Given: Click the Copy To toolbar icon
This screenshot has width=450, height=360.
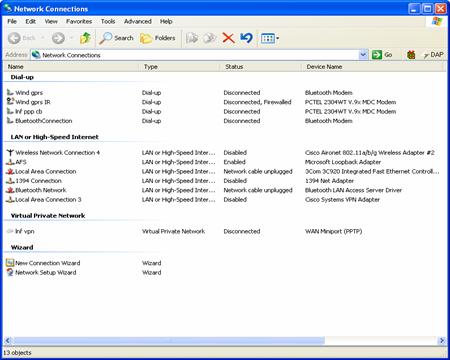Looking at the screenshot, I should 210,38.
